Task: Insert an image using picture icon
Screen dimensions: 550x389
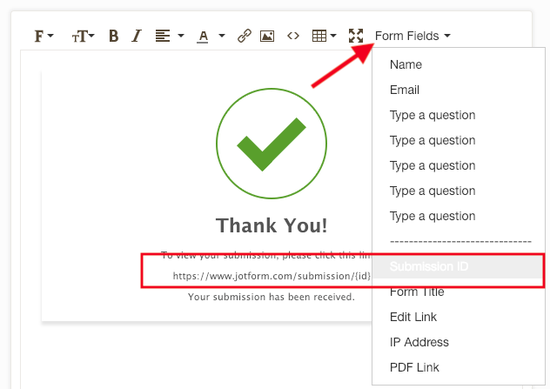Action: (267, 36)
